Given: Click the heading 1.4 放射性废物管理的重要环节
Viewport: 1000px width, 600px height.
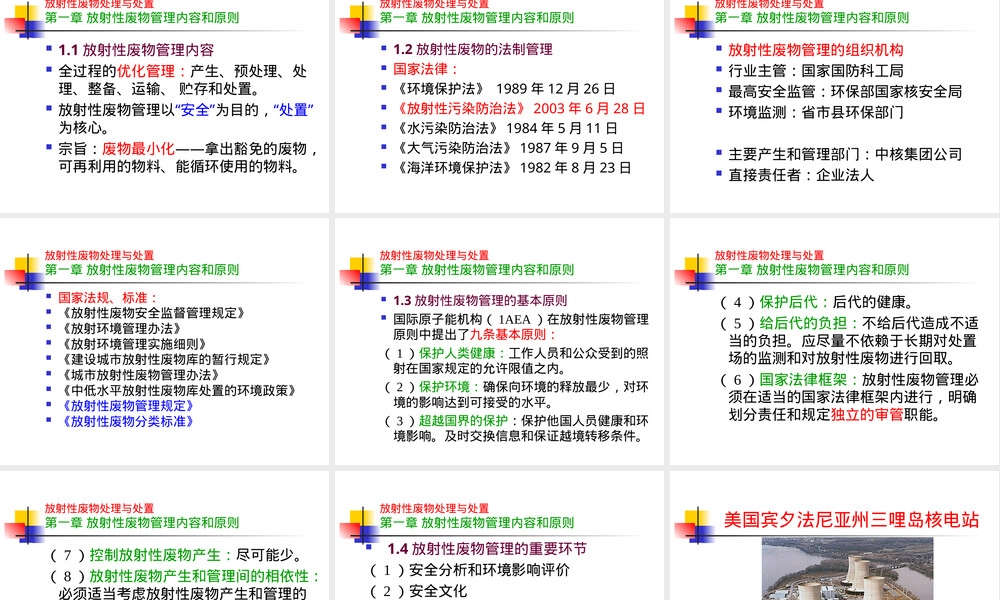Looking at the screenshot, I should click(x=487, y=548).
